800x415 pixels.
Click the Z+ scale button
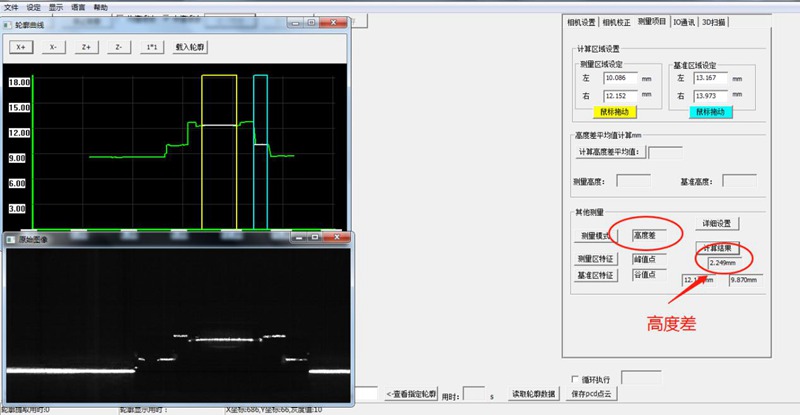[86, 46]
